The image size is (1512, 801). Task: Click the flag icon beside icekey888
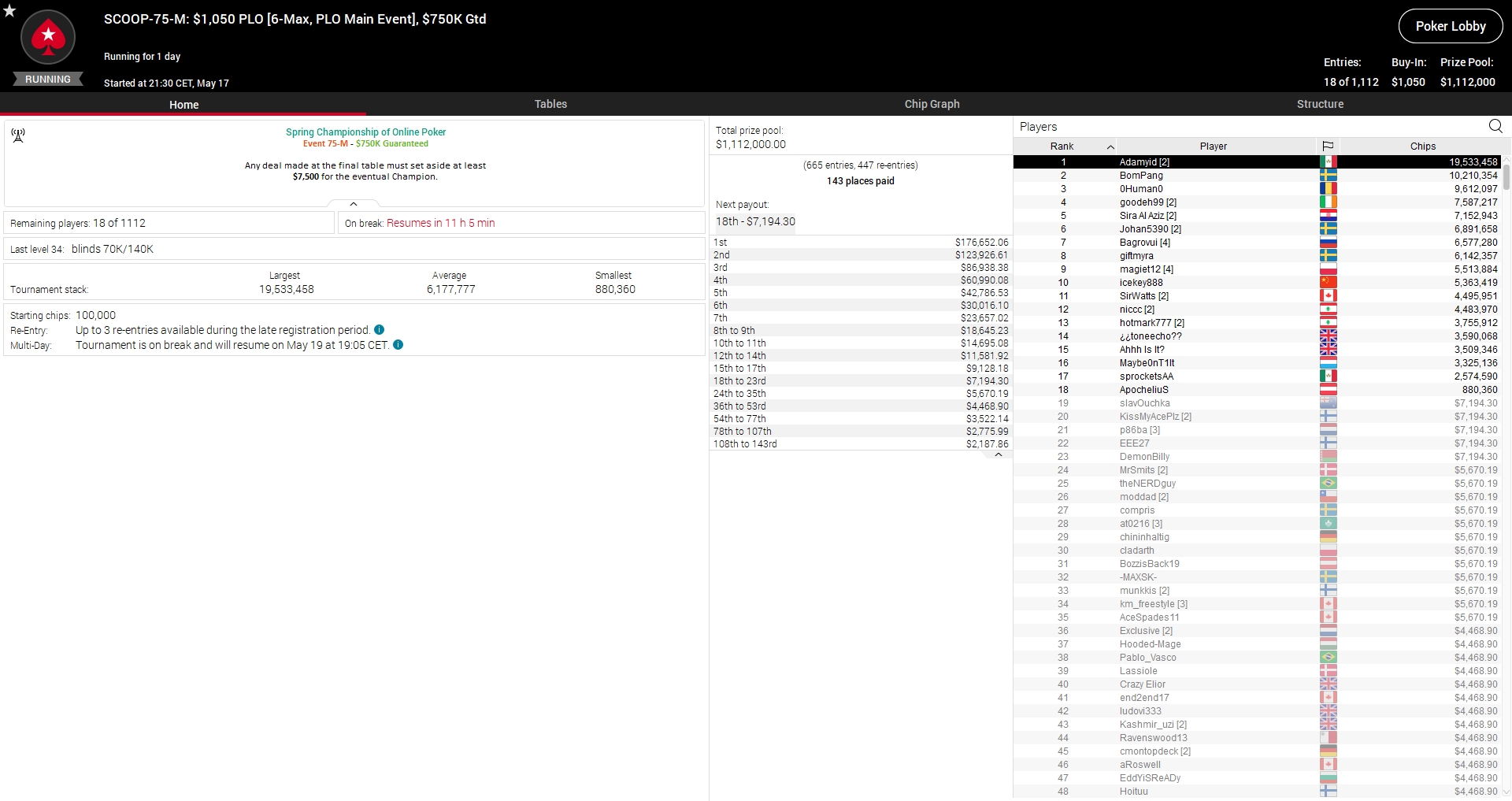[x=1329, y=283]
